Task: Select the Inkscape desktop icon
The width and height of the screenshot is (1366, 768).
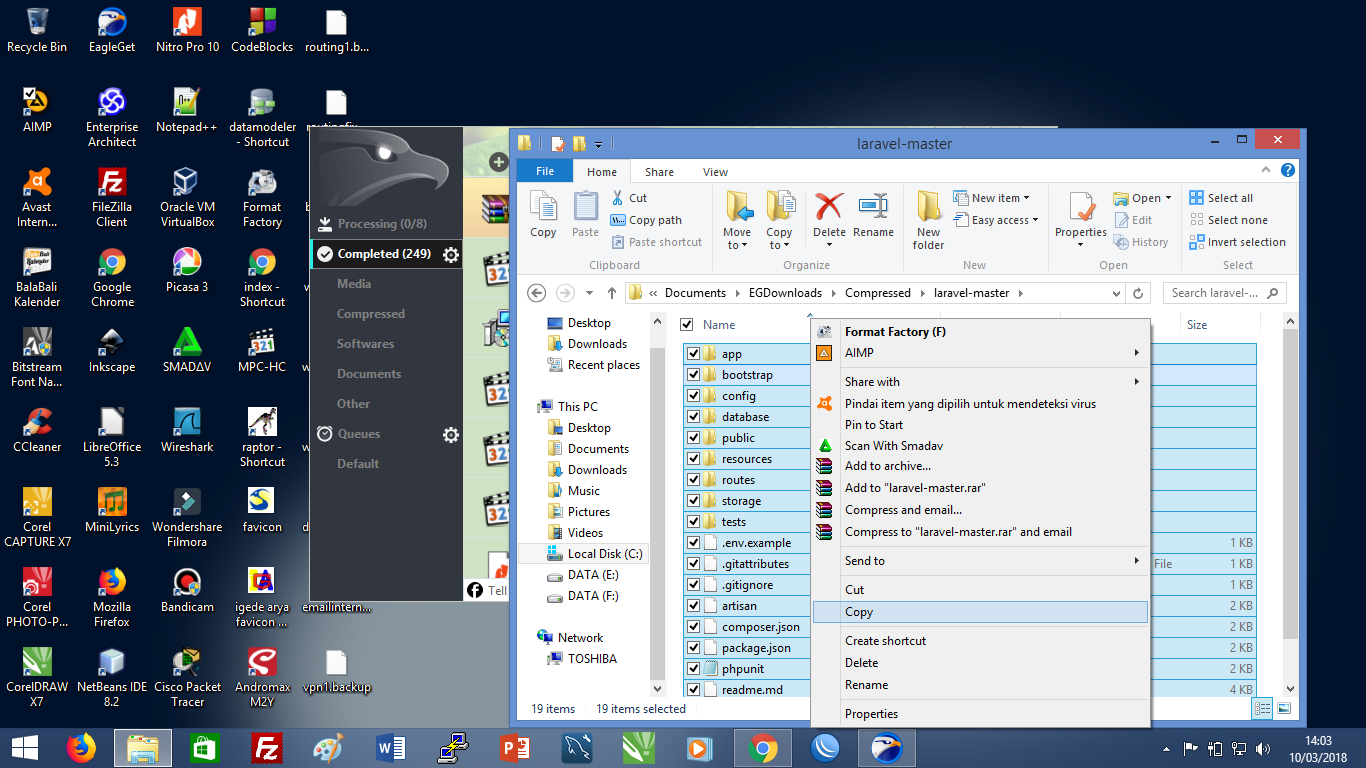Action: pos(112,350)
